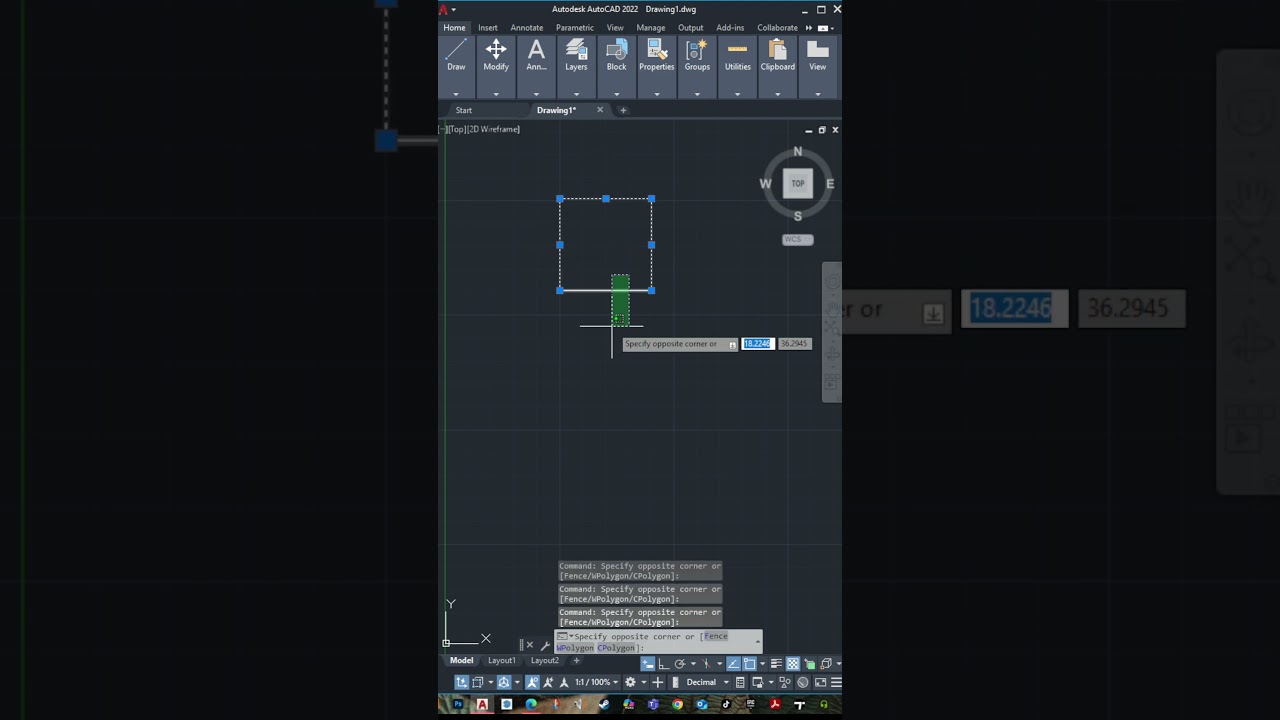This screenshot has height=720, width=1280.
Task: Expand the Properties panel dropdown arrow
Action: coord(657,94)
